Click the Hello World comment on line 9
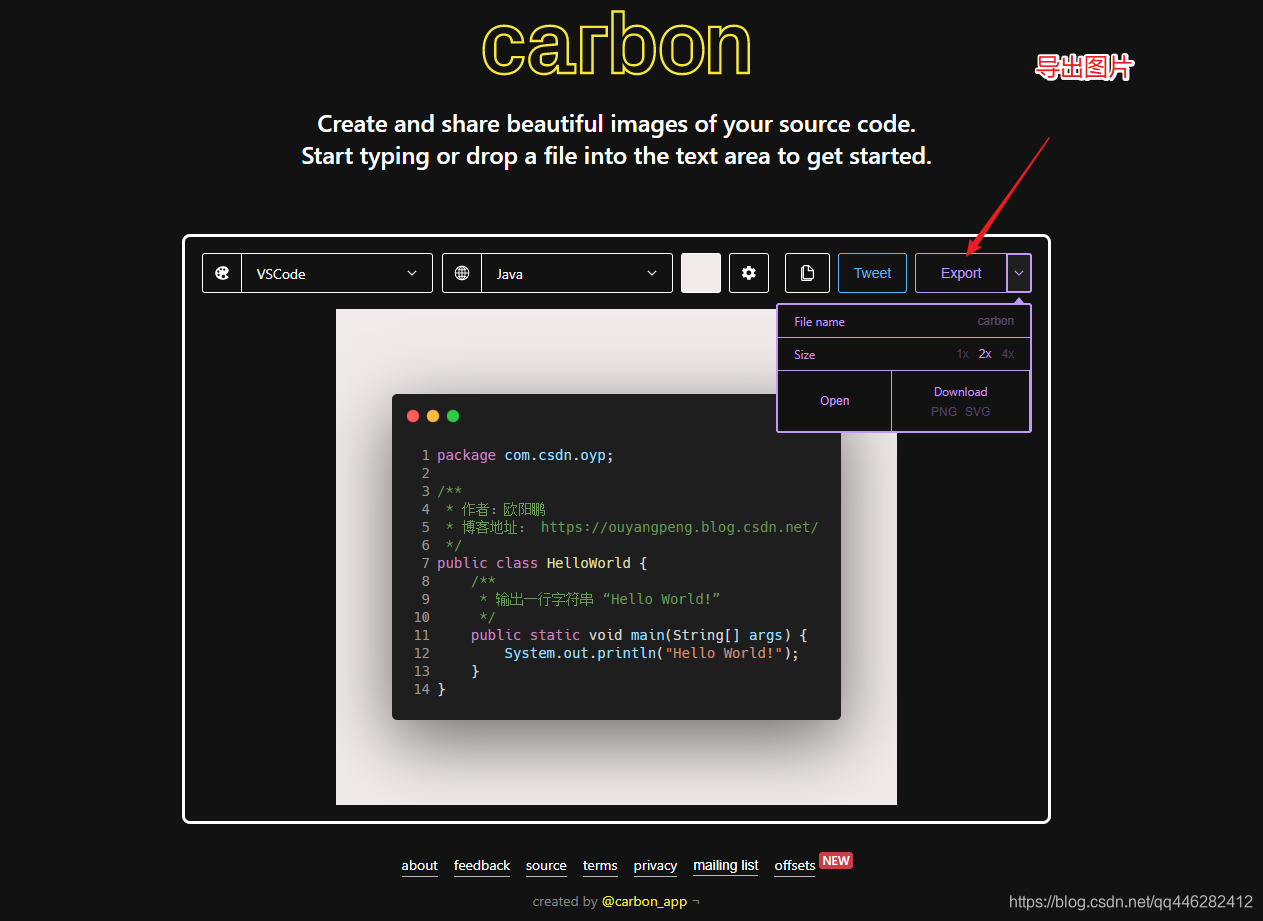Screen dimensions: 1263x921 click(x=600, y=599)
